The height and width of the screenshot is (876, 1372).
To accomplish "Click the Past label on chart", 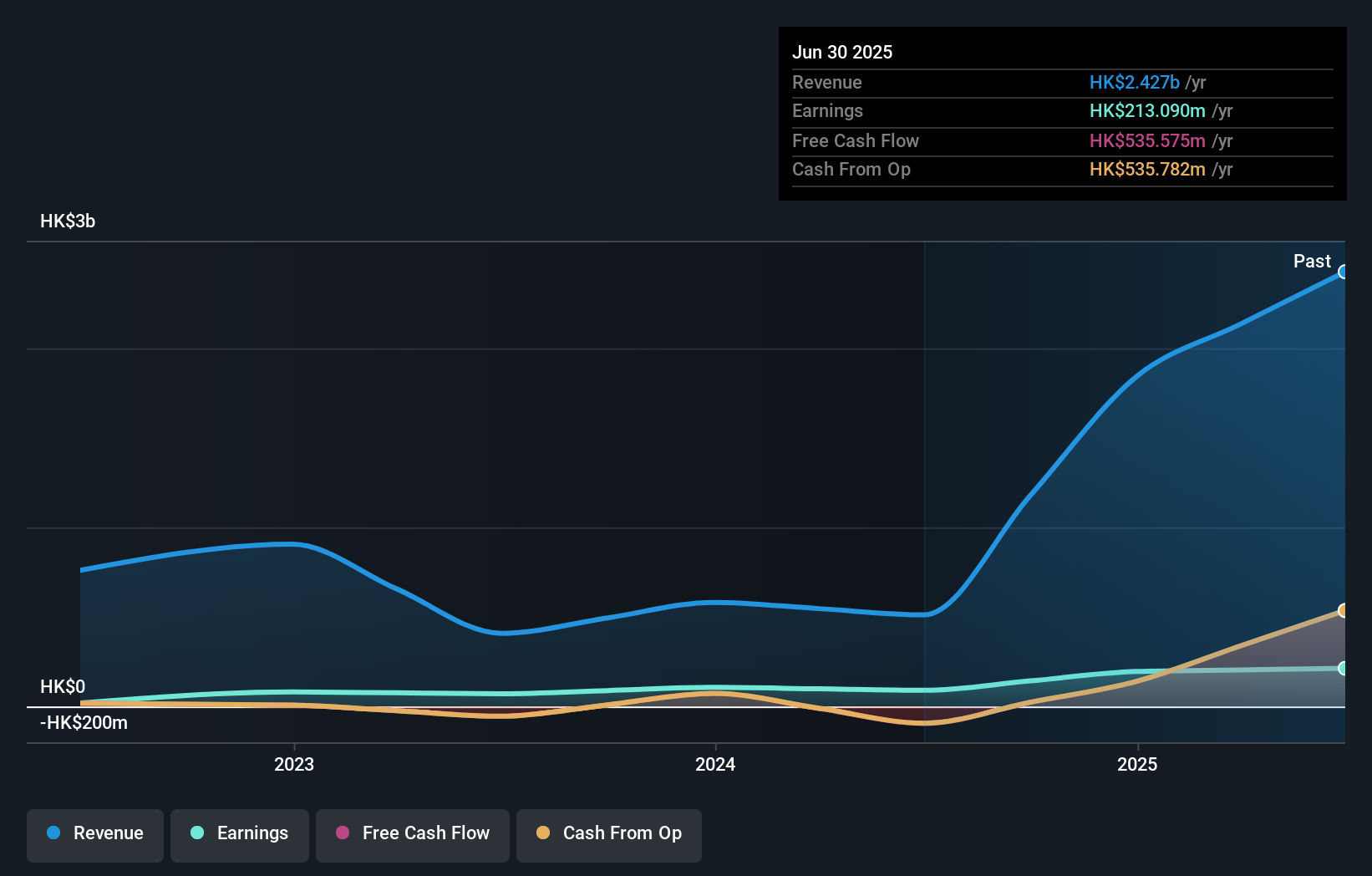I will coord(1312,262).
